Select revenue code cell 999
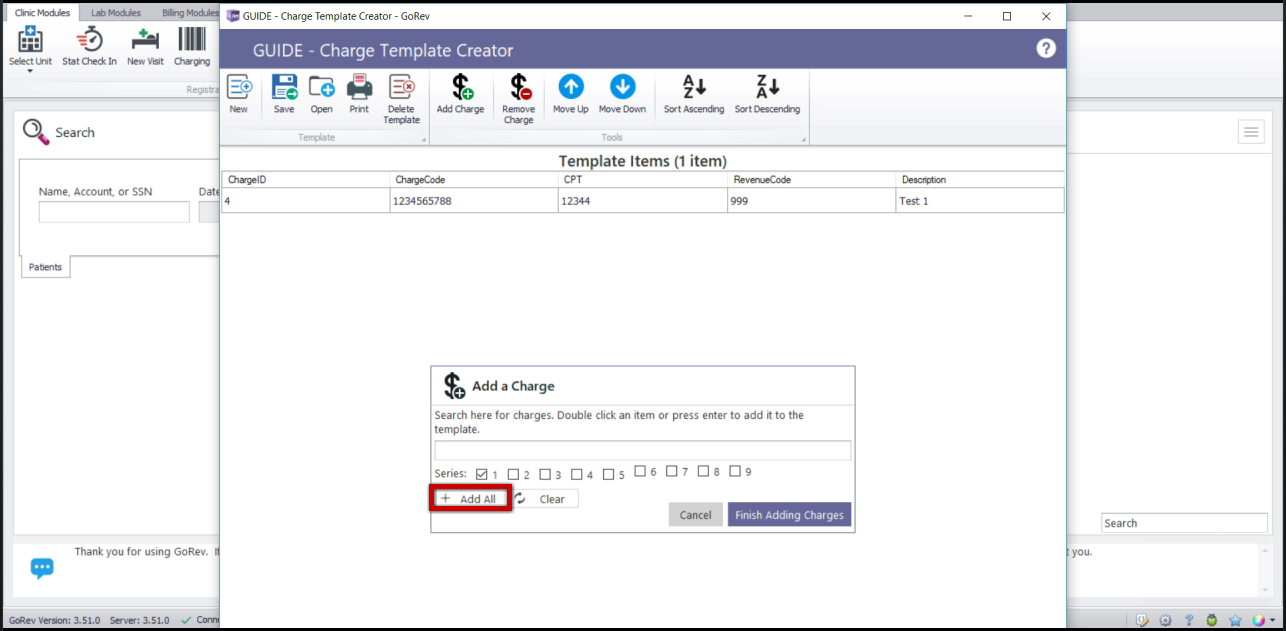Viewport: 1286px width, 631px height. pos(812,201)
